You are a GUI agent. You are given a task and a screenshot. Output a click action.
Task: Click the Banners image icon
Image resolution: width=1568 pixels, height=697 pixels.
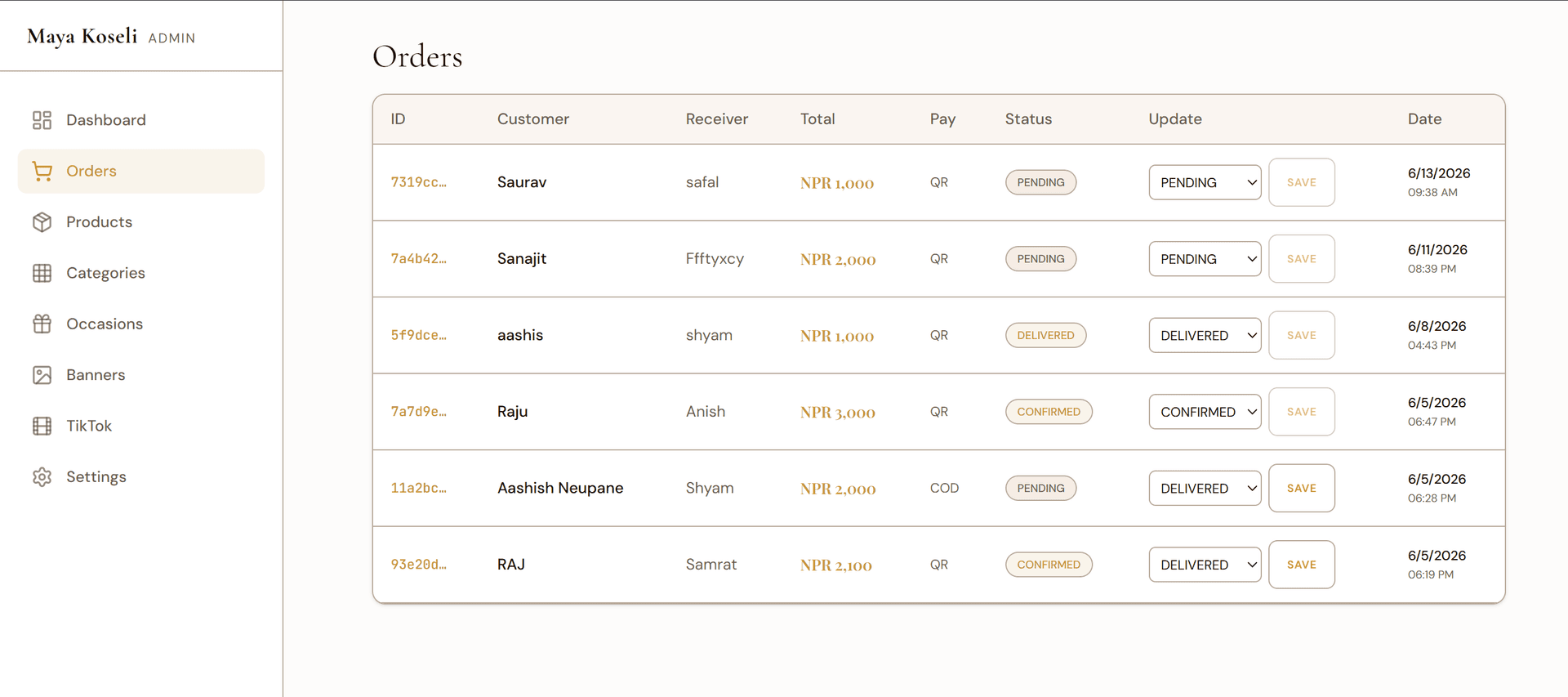42,375
